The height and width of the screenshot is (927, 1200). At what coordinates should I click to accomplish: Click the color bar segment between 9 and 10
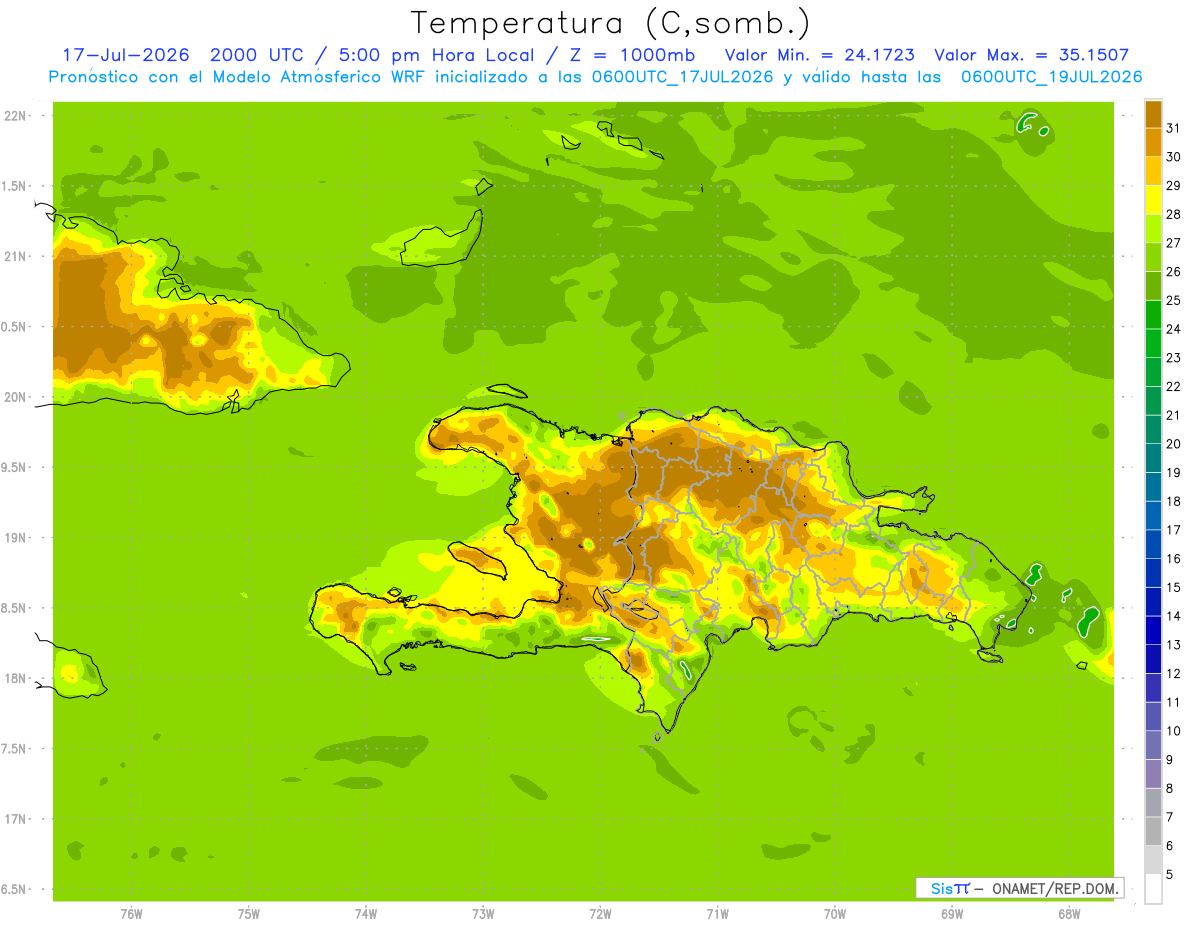point(1153,745)
